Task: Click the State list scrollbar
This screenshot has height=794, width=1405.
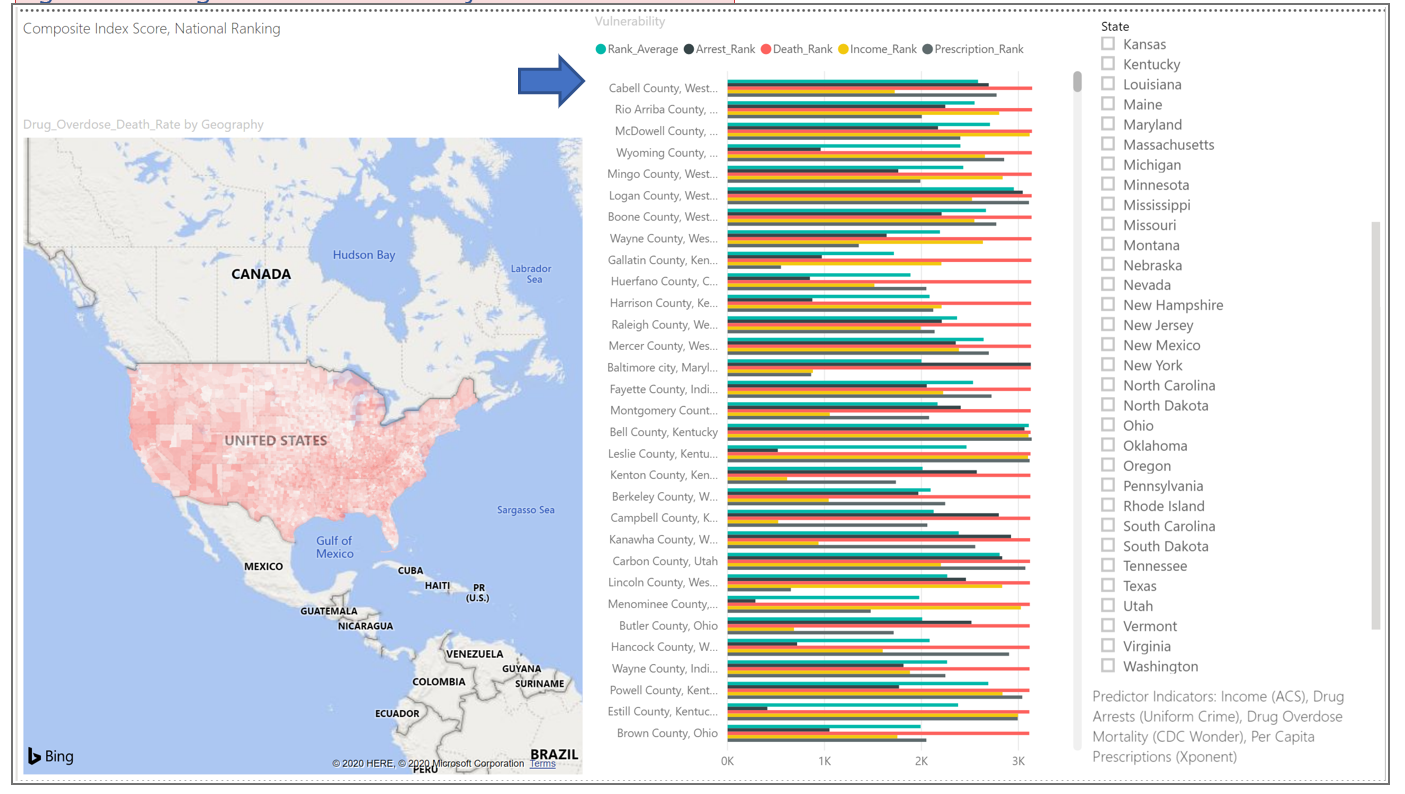Action: [1376, 426]
